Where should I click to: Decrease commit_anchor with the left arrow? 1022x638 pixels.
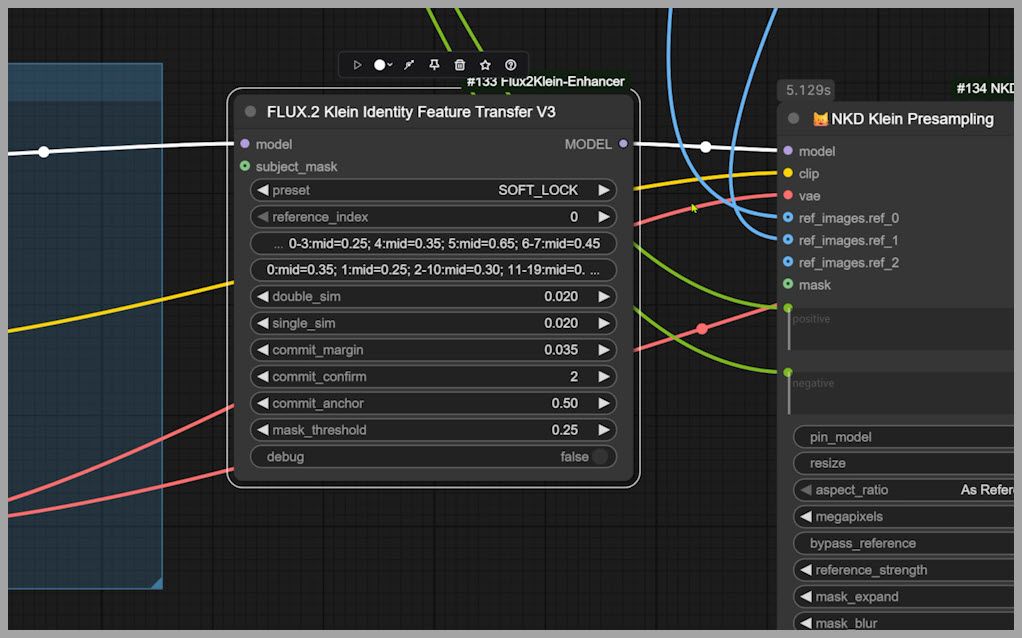pos(263,403)
